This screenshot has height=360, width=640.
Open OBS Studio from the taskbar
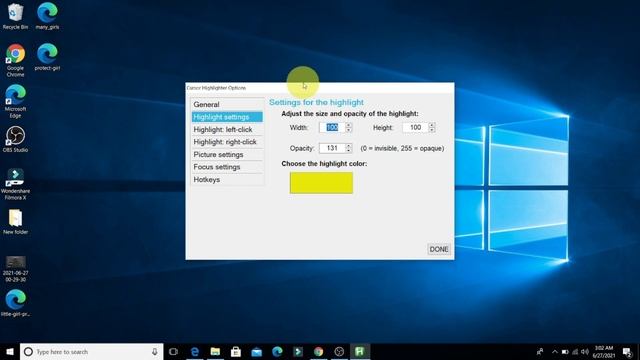point(339,351)
